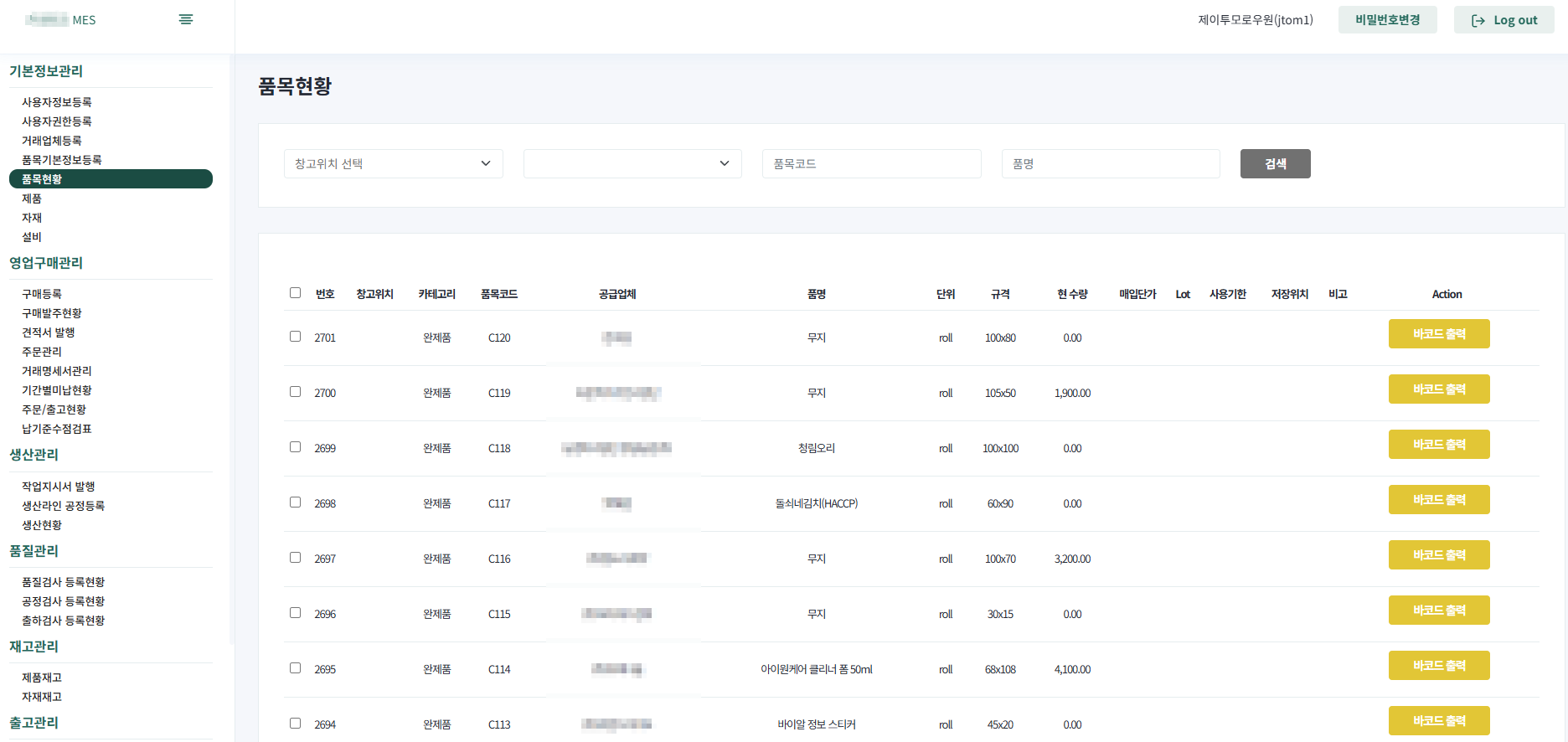Toggle the select-all checkbox in table header
Viewport: 1568px width, 742px height.
click(x=295, y=293)
